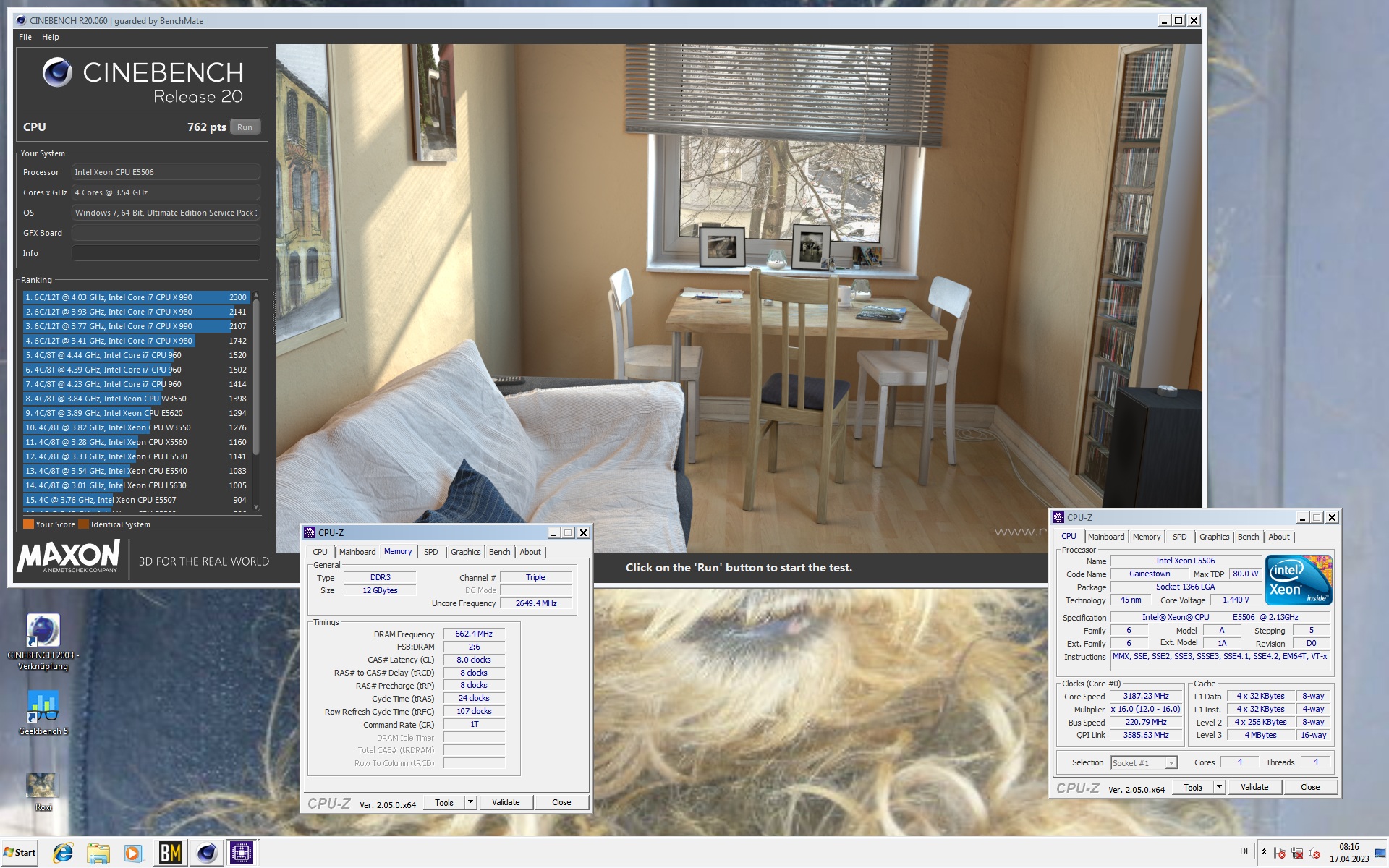The width and height of the screenshot is (1389, 868).
Task: Open Cinebench Help menu
Action: (x=51, y=37)
